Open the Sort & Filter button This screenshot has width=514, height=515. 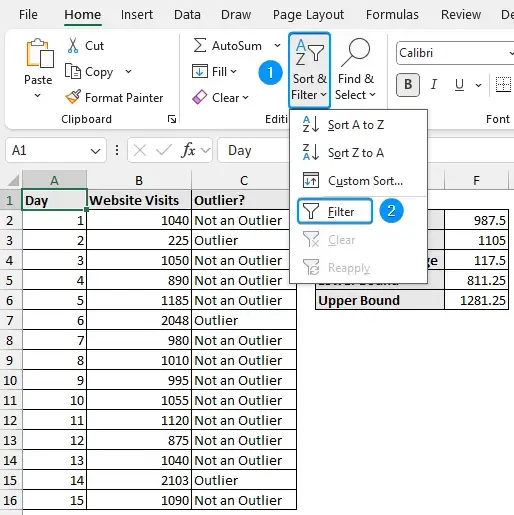309,70
